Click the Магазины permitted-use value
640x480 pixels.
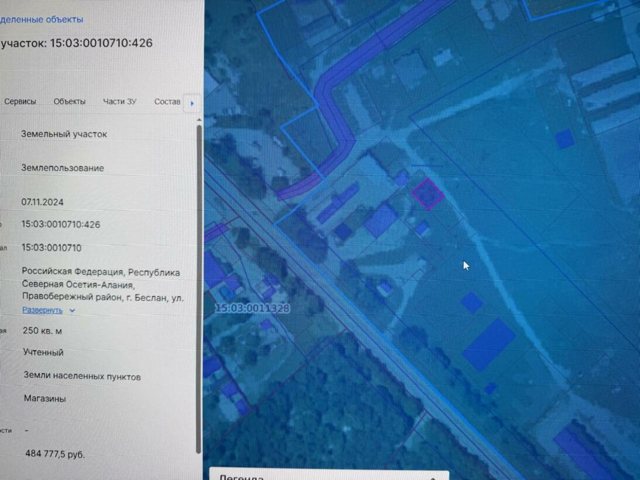tap(44, 398)
